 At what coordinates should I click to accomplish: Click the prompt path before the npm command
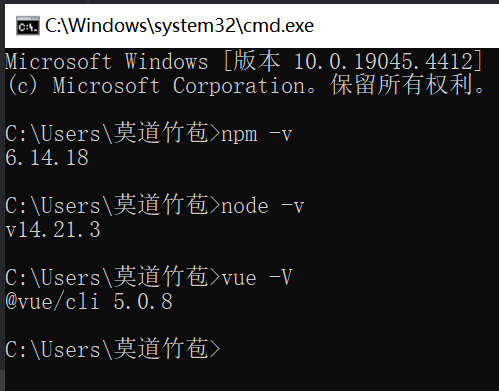pos(113,133)
